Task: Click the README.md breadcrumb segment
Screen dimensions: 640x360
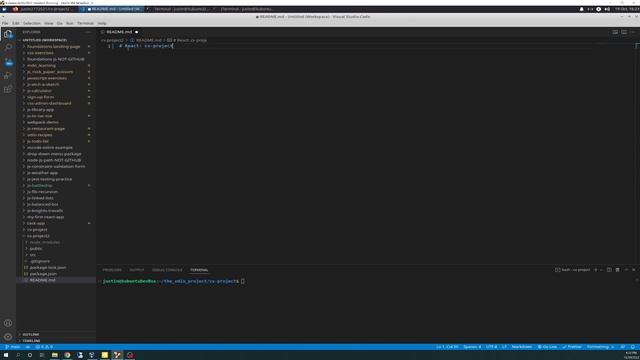Action: (149, 40)
